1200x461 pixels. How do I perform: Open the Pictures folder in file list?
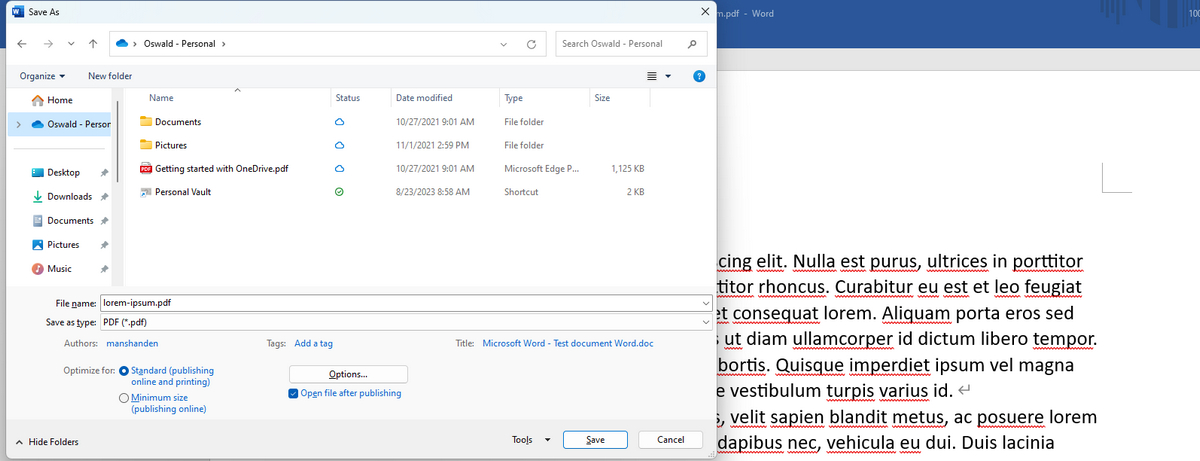pos(170,145)
